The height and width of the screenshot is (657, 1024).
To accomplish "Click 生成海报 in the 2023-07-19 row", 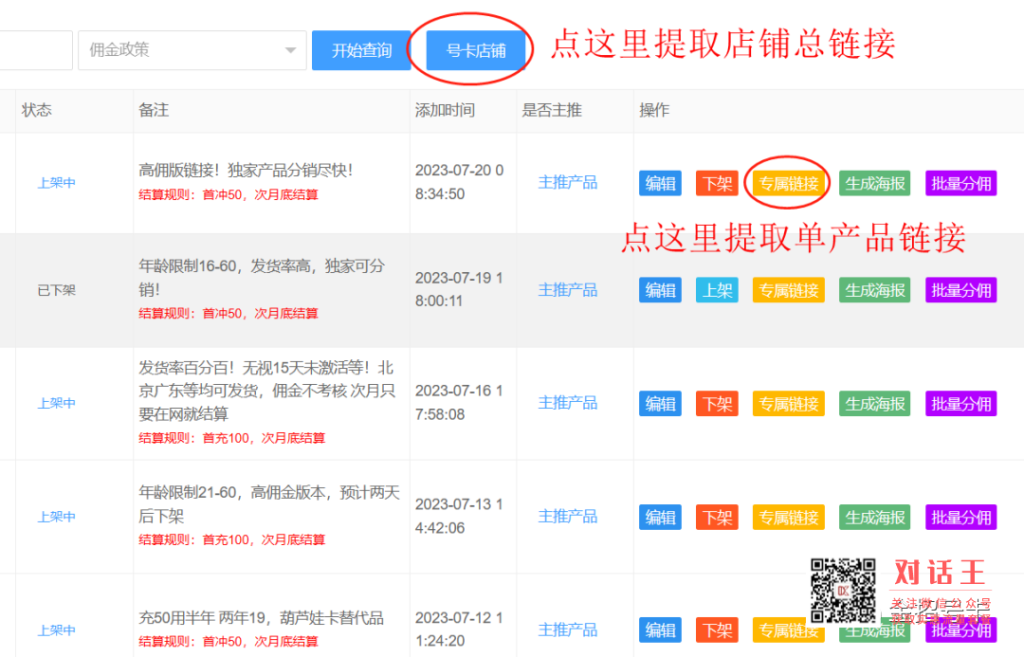I will point(874,290).
